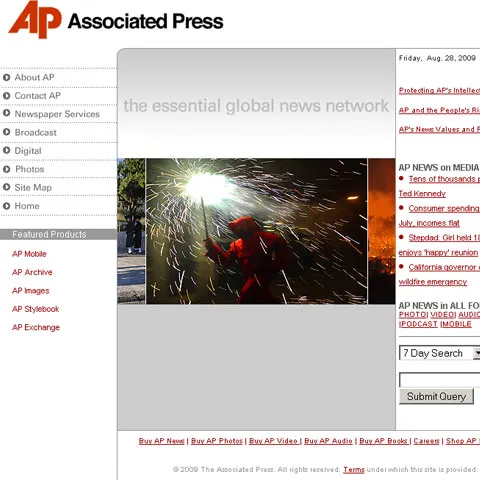480x480 pixels.
Task: Click the arrow bullet beside Photos
Action: click(6, 169)
